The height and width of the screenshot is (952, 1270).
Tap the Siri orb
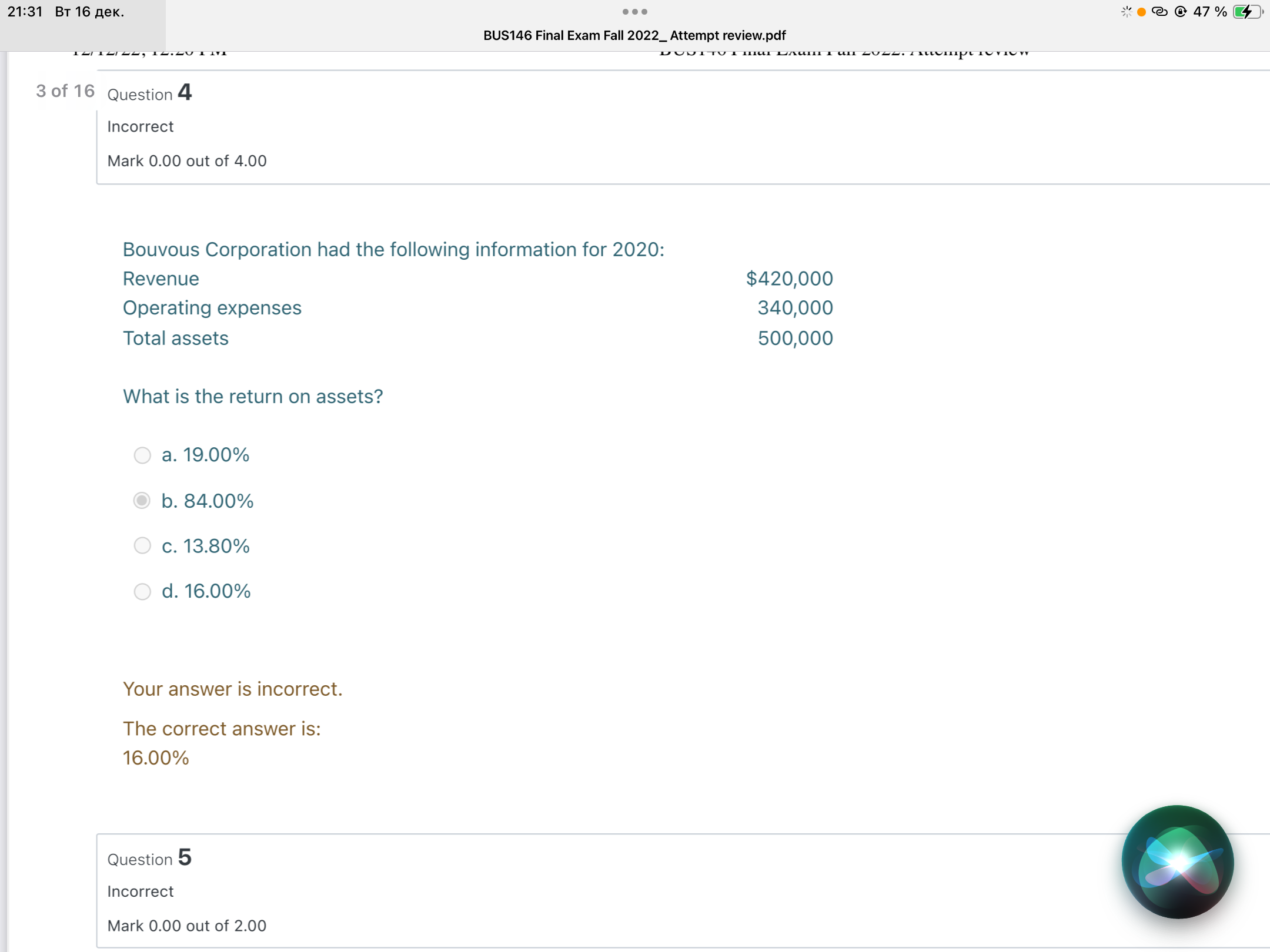click(x=1177, y=862)
